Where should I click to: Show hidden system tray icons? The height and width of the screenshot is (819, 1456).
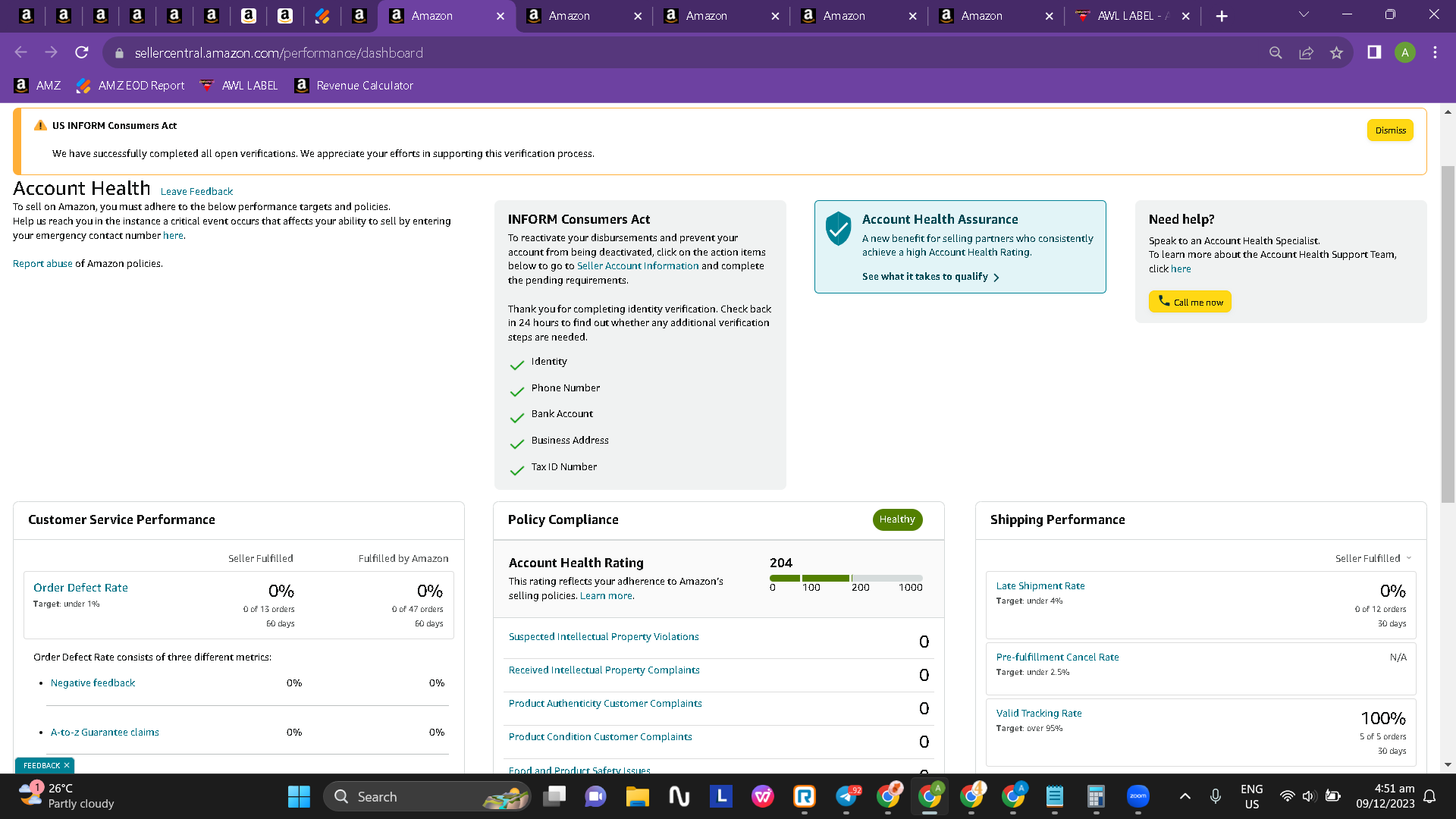[1185, 796]
